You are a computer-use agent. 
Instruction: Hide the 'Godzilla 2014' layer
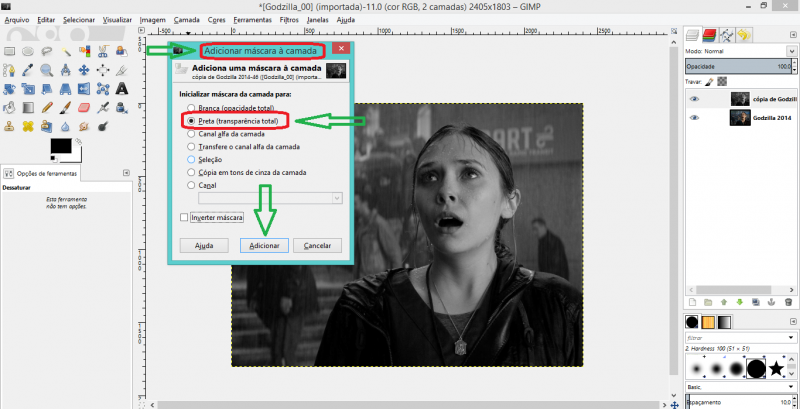pyautogui.click(x=693, y=118)
